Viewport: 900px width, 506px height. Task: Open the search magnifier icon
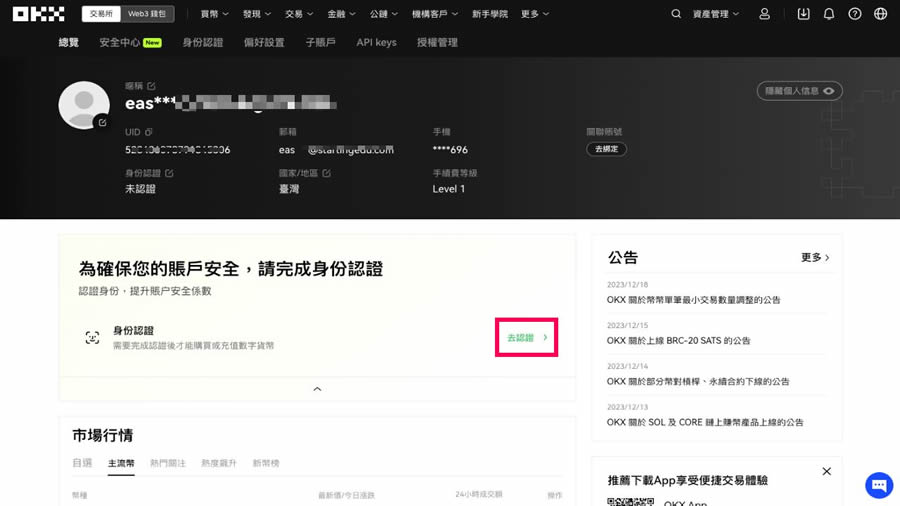click(676, 14)
